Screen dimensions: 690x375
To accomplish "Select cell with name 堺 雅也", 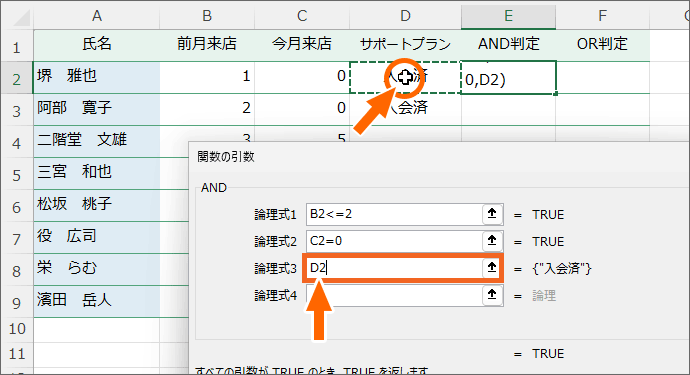I will pyautogui.click(x=97, y=78).
